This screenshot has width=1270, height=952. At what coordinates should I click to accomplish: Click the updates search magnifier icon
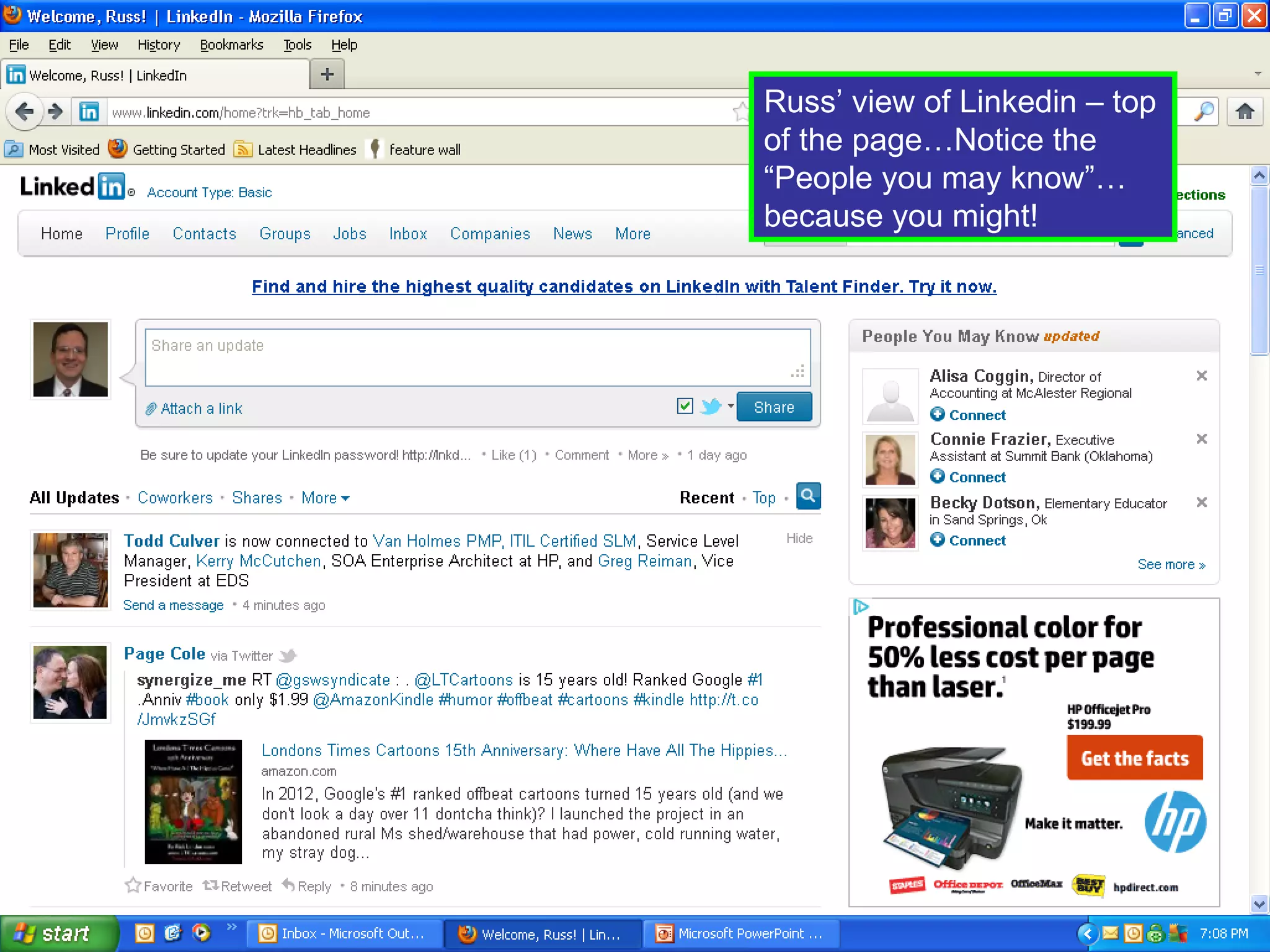point(808,496)
